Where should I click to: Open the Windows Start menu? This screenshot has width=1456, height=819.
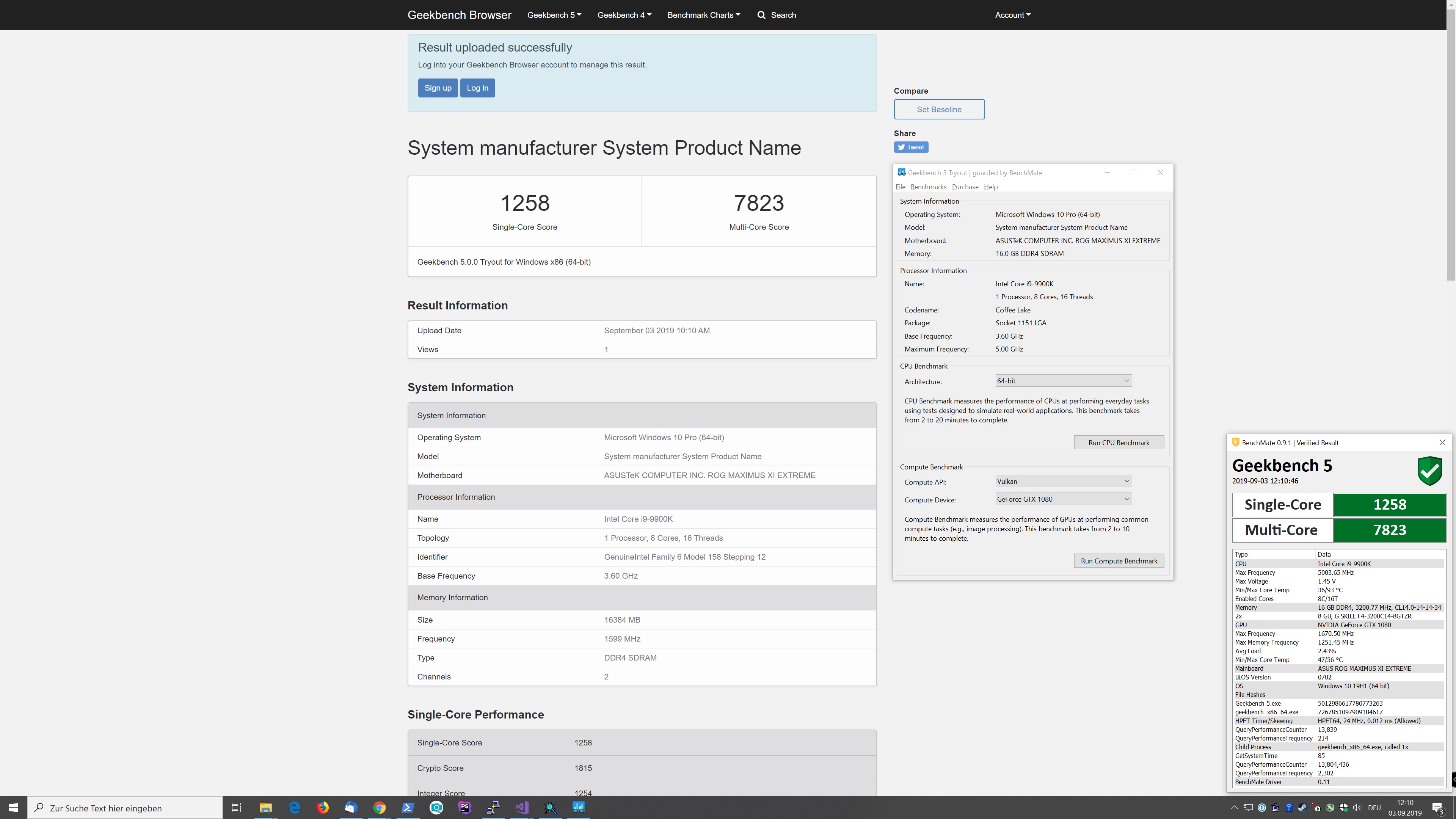click(x=14, y=808)
